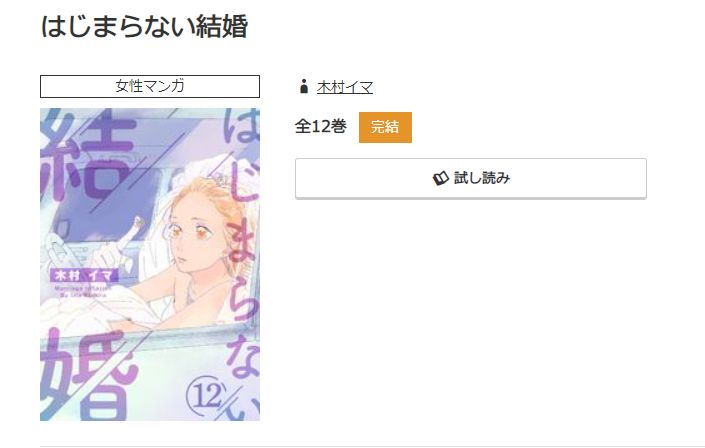Viewport: 705px width, 448px height.
Task: Click the orange 完結 badge
Action: [385, 127]
